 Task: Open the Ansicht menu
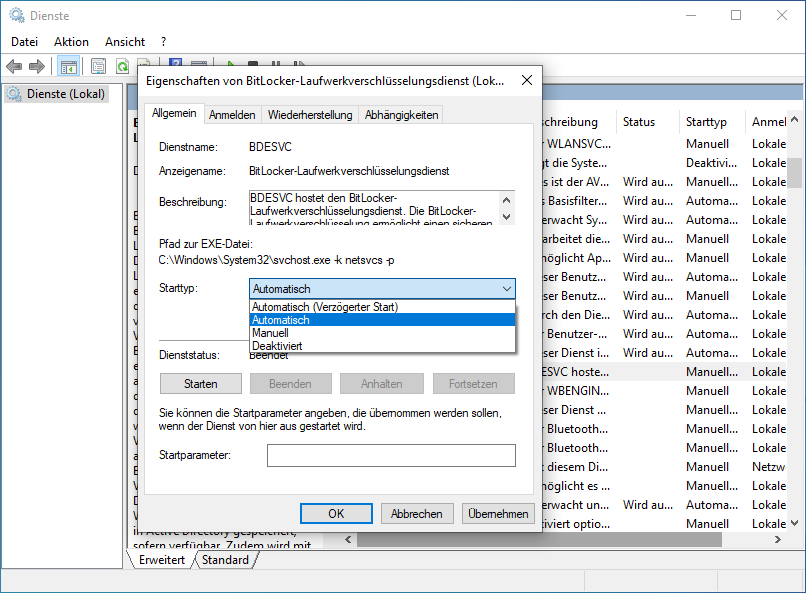coord(125,42)
